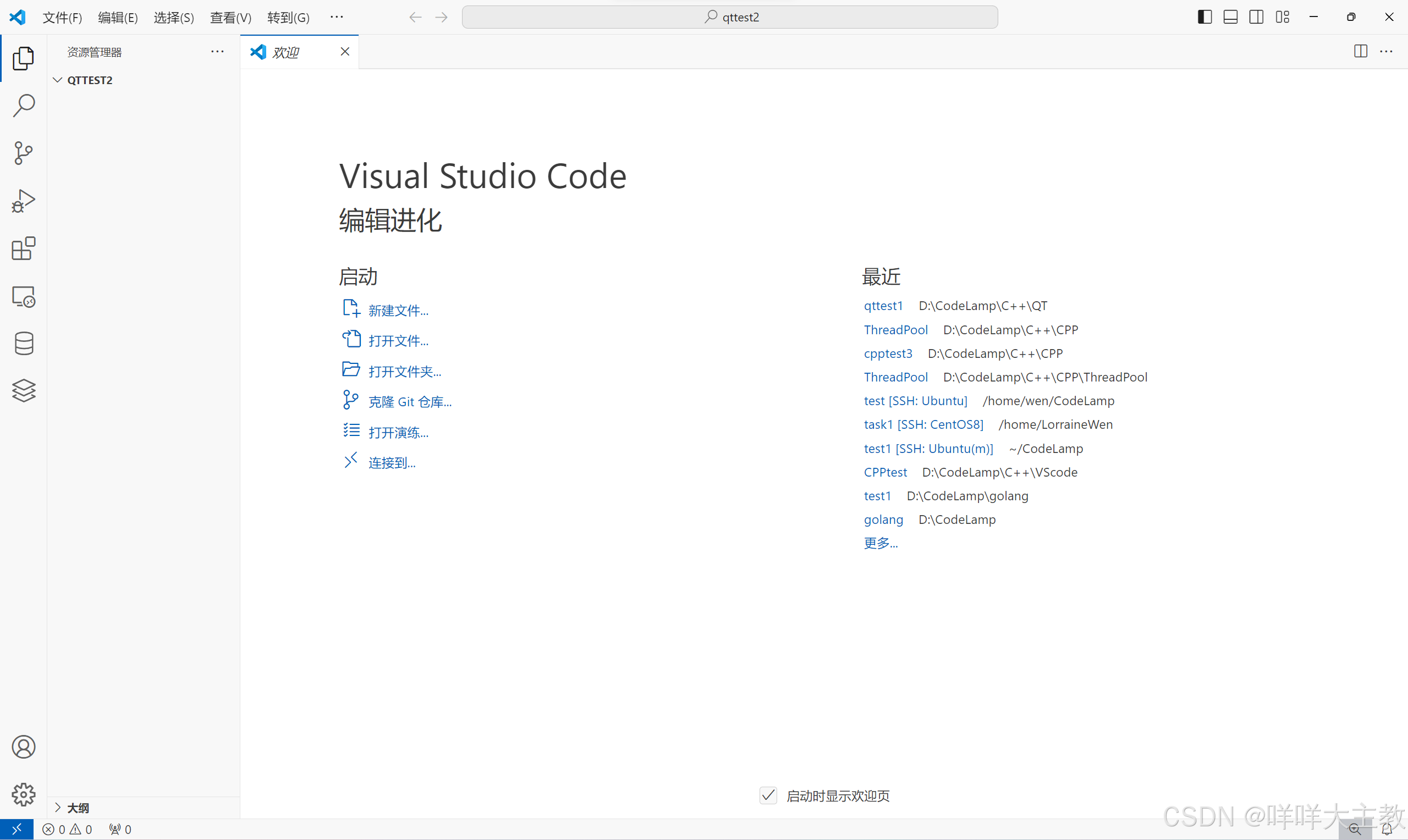
Task: Open recent project golang
Action: (x=883, y=520)
